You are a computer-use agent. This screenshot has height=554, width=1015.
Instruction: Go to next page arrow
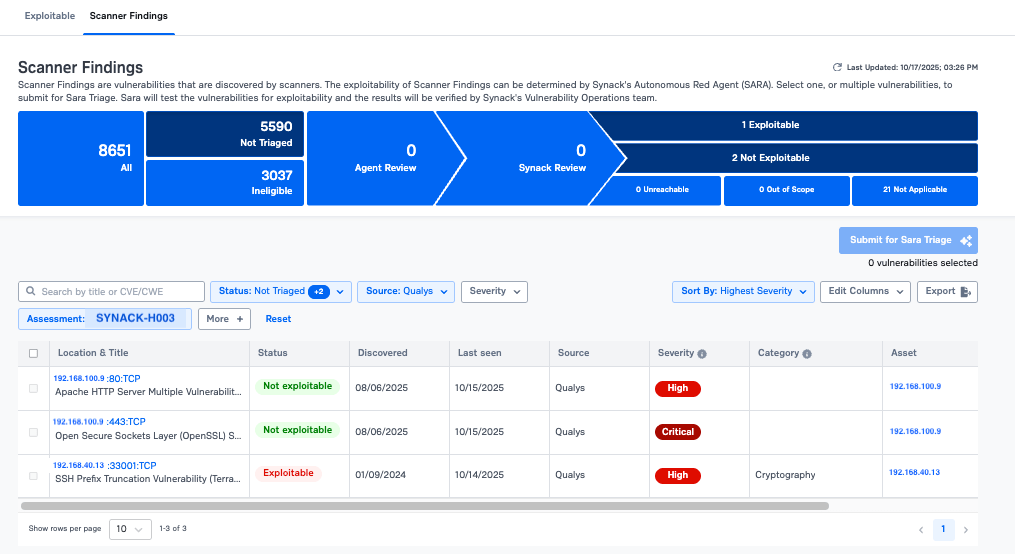tap(965, 529)
